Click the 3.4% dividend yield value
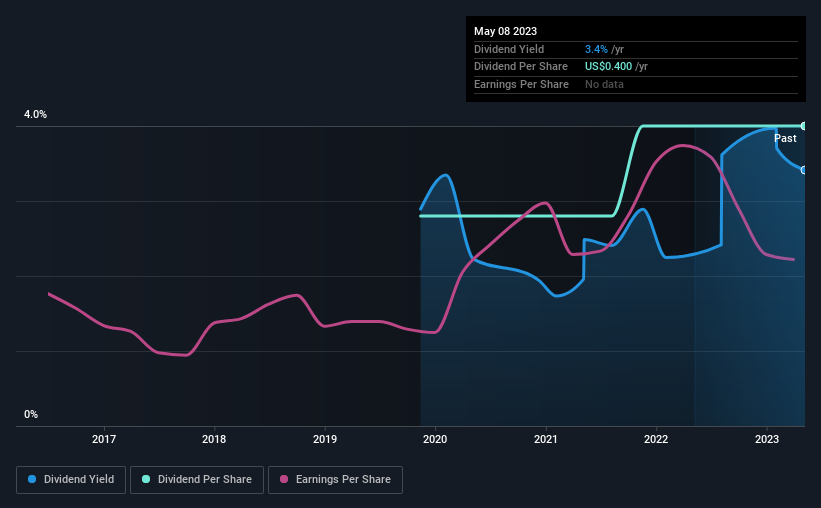This screenshot has width=821, height=508. click(596, 49)
